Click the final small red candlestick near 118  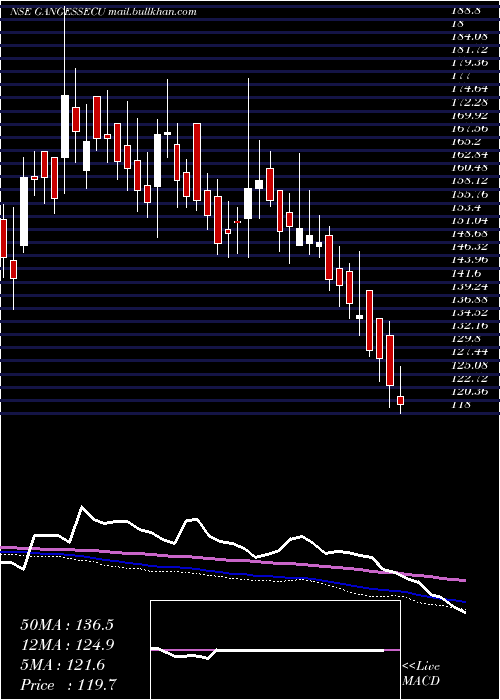pos(400,400)
